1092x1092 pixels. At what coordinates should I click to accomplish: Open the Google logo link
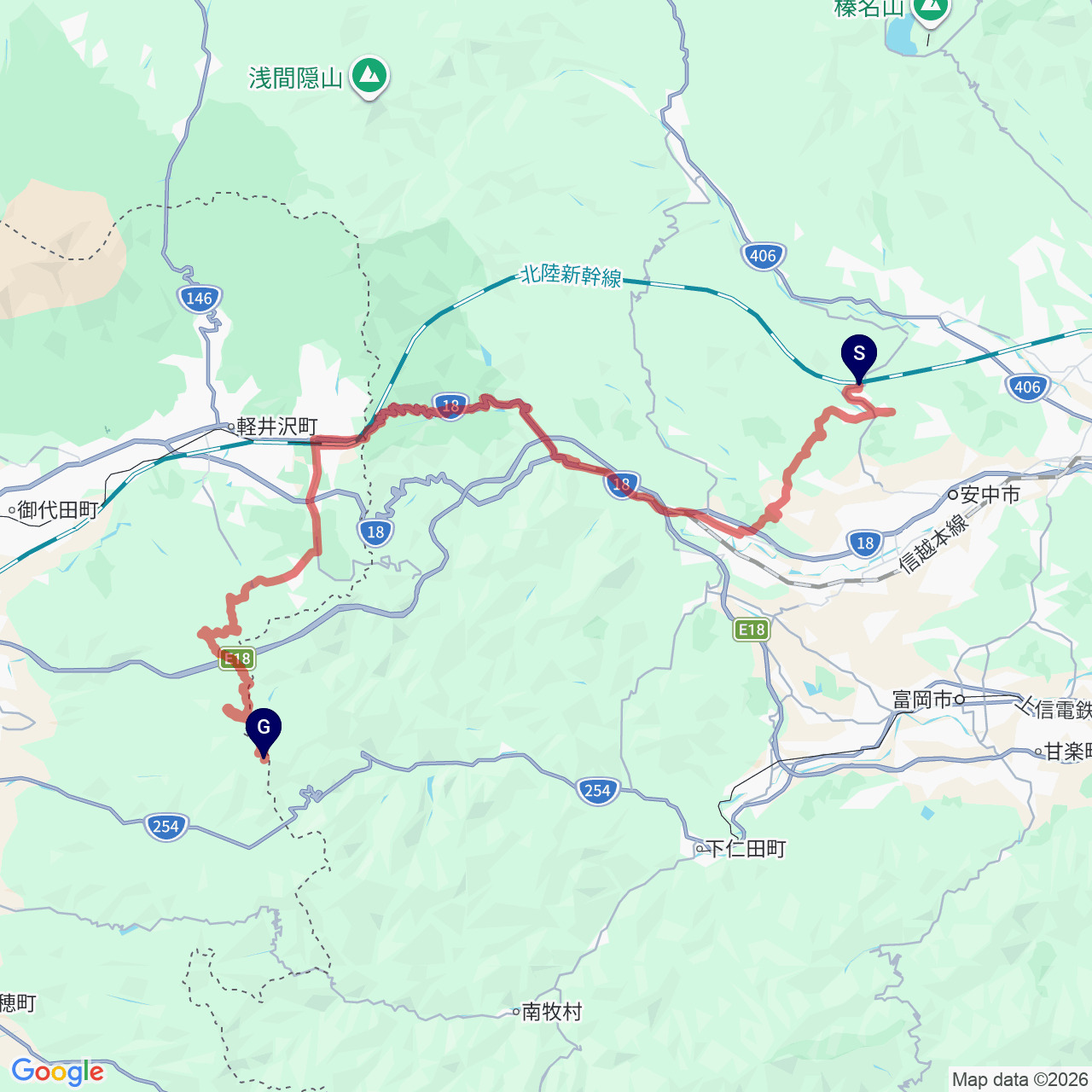coord(57,1072)
